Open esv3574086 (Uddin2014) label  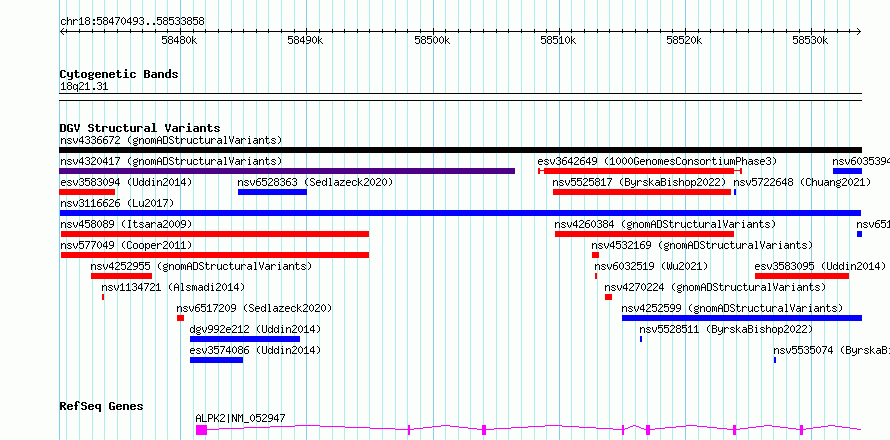[x=255, y=350]
